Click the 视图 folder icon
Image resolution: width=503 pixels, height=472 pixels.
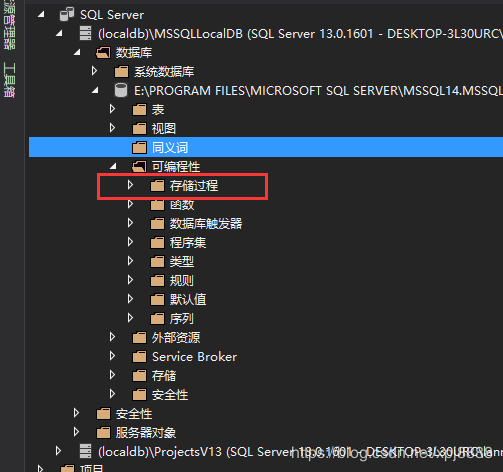(139, 128)
